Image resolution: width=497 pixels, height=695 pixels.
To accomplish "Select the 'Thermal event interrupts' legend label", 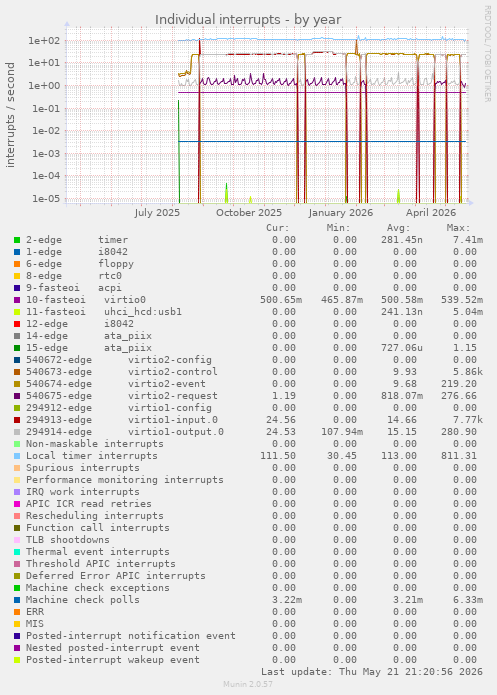I will [98, 551].
